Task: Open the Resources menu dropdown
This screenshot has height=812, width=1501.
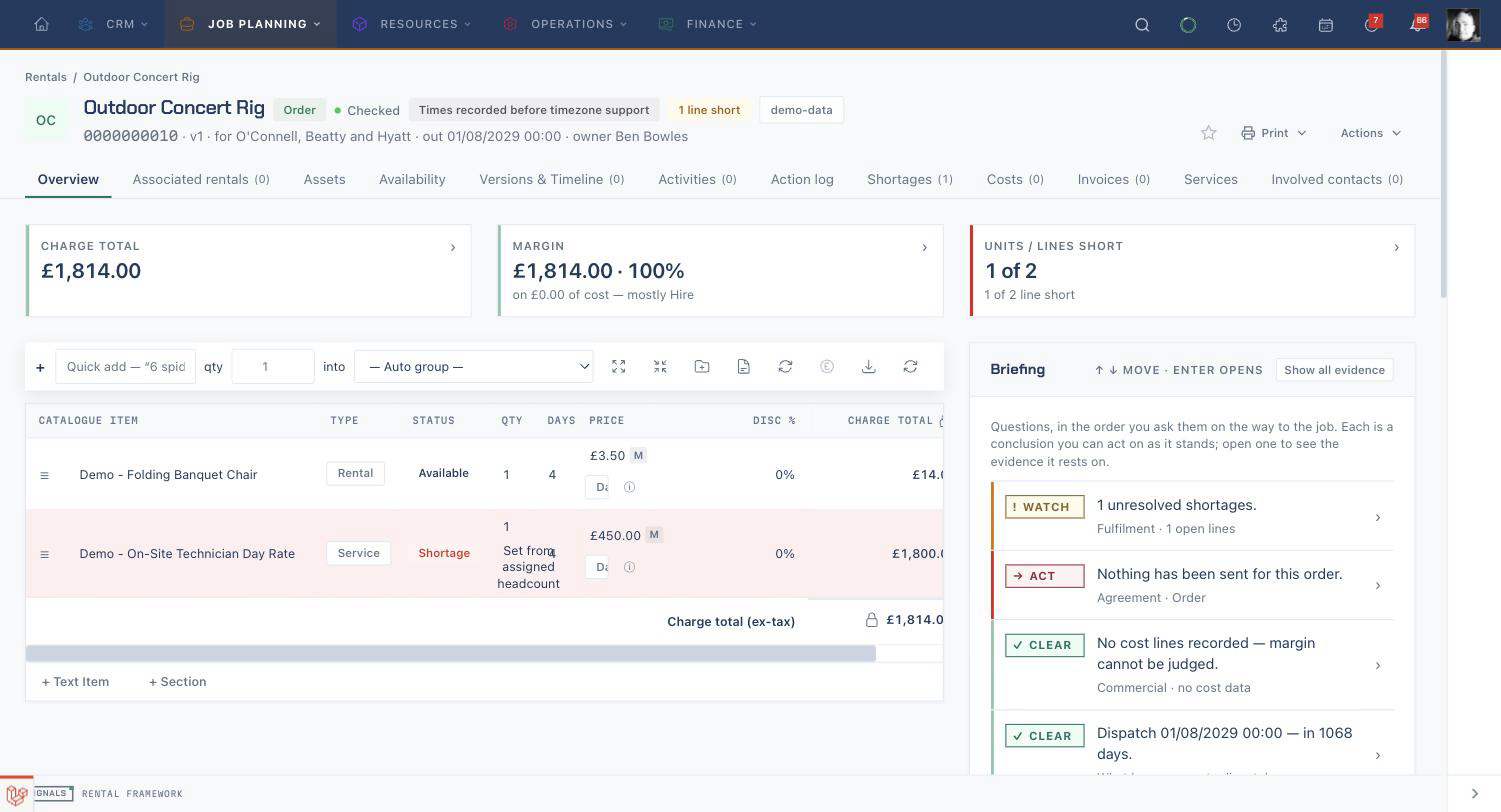Action: tap(411, 24)
